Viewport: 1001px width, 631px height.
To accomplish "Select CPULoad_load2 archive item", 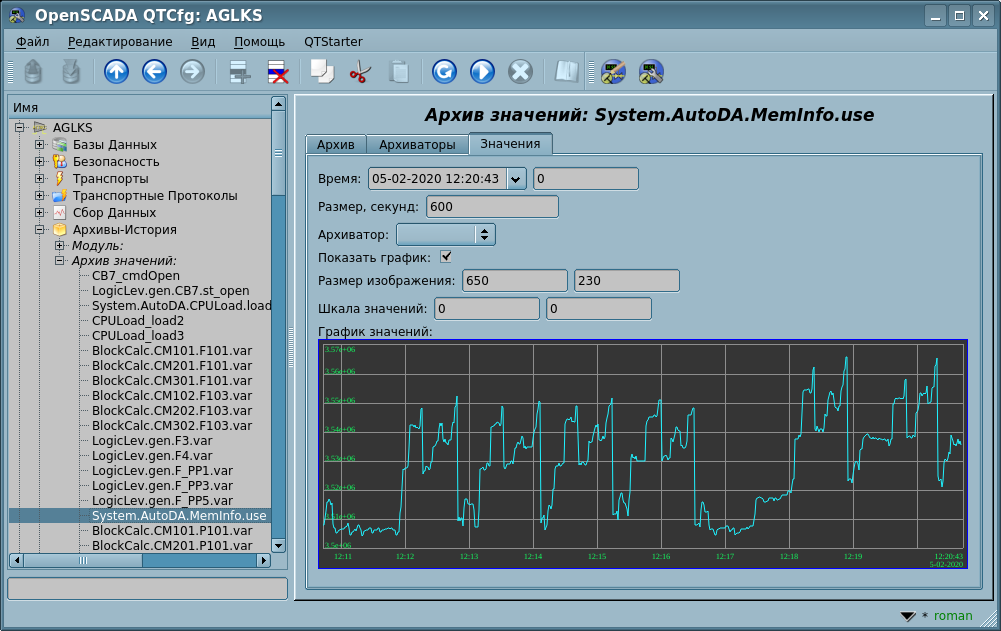I will (138, 321).
